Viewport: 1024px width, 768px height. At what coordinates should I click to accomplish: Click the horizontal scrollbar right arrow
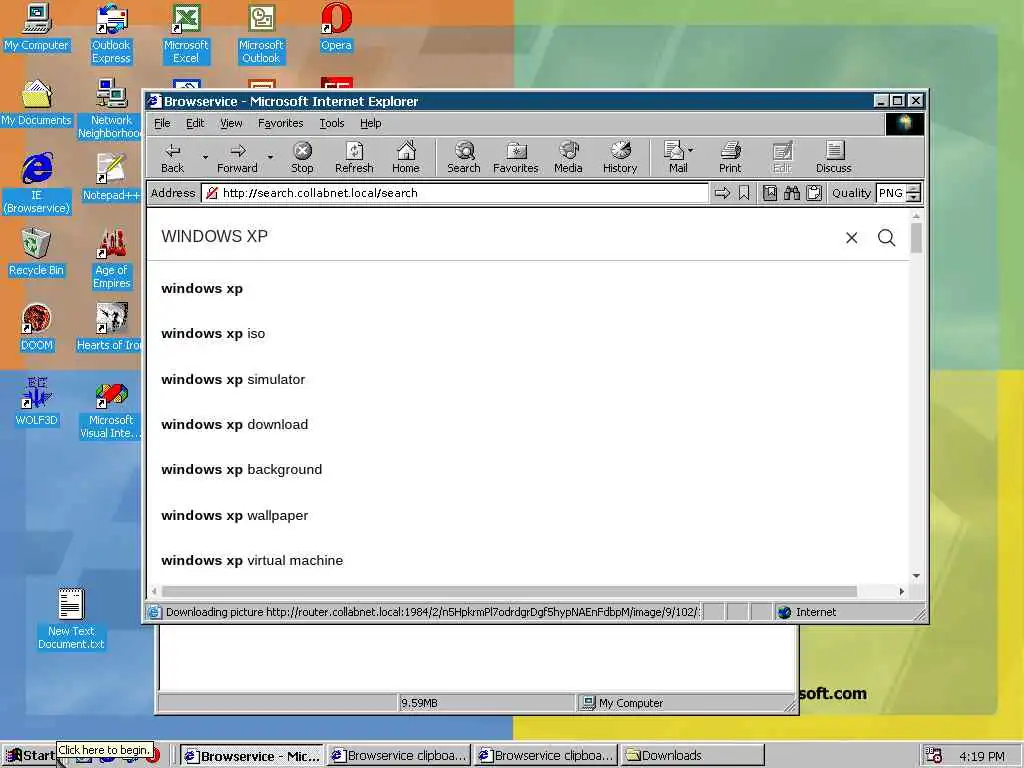pyautogui.click(x=901, y=591)
